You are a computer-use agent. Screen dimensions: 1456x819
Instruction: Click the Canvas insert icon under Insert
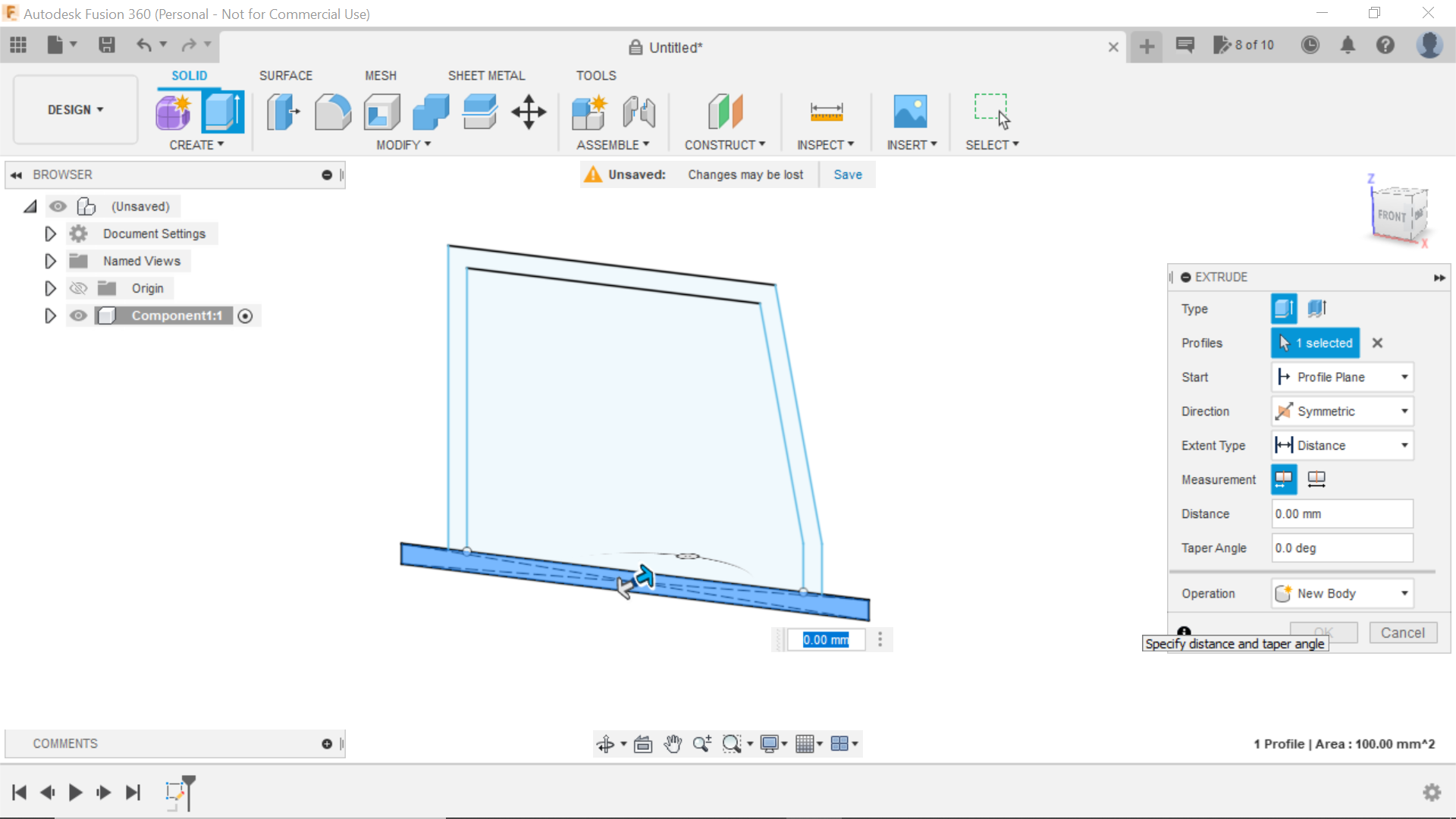click(x=911, y=111)
